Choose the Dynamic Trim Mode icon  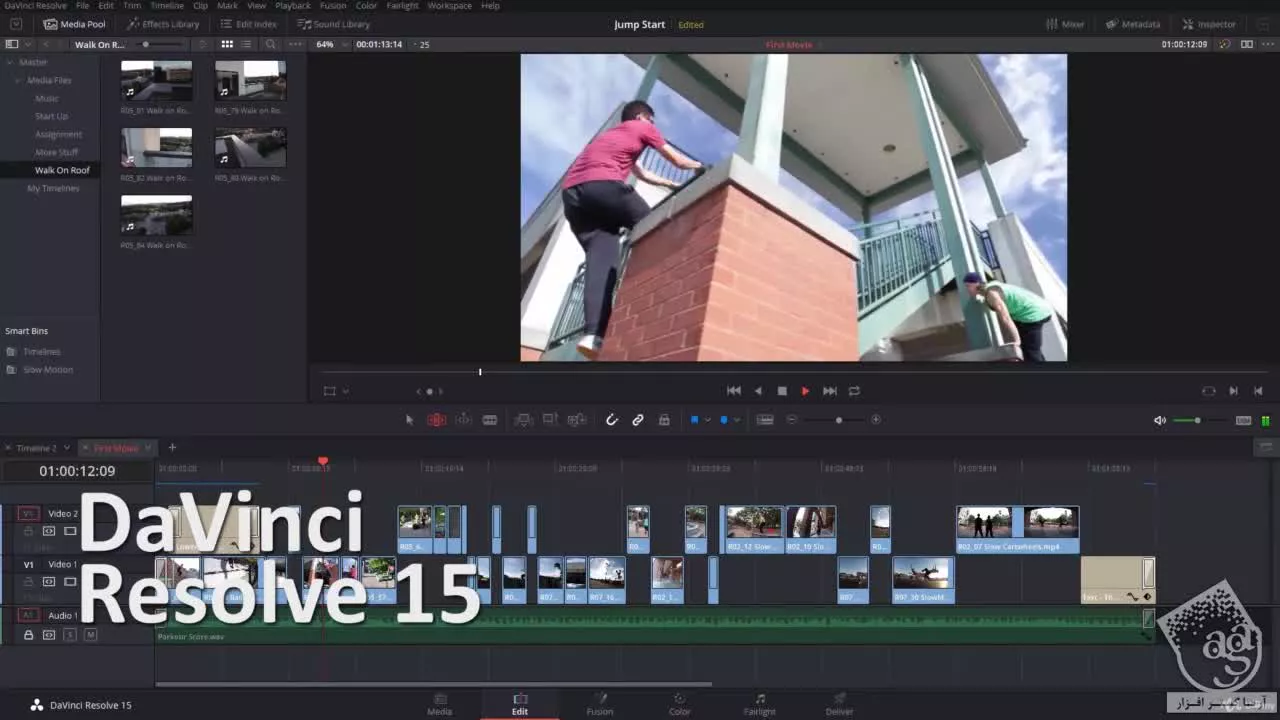point(463,420)
